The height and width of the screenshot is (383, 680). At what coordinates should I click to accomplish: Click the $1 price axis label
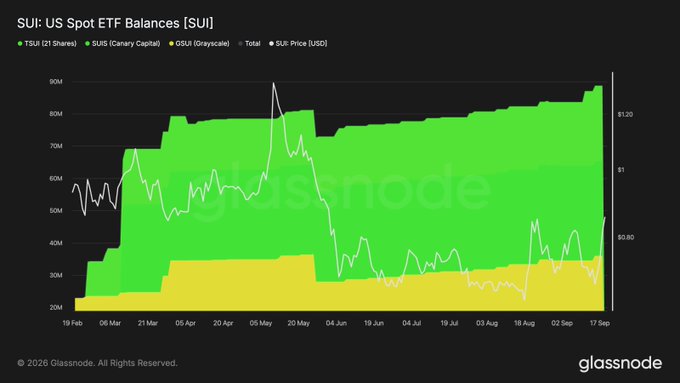(621, 170)
